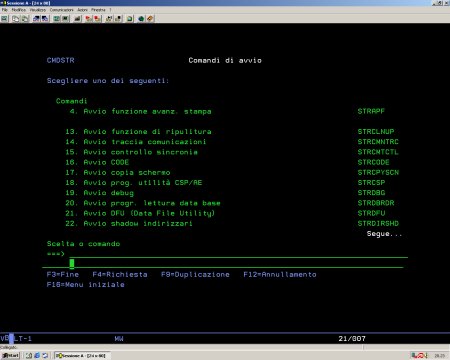This screenshot has width=450, height=360.
Task: Start macro recording from the toolbar
Action: click(88, 19)
